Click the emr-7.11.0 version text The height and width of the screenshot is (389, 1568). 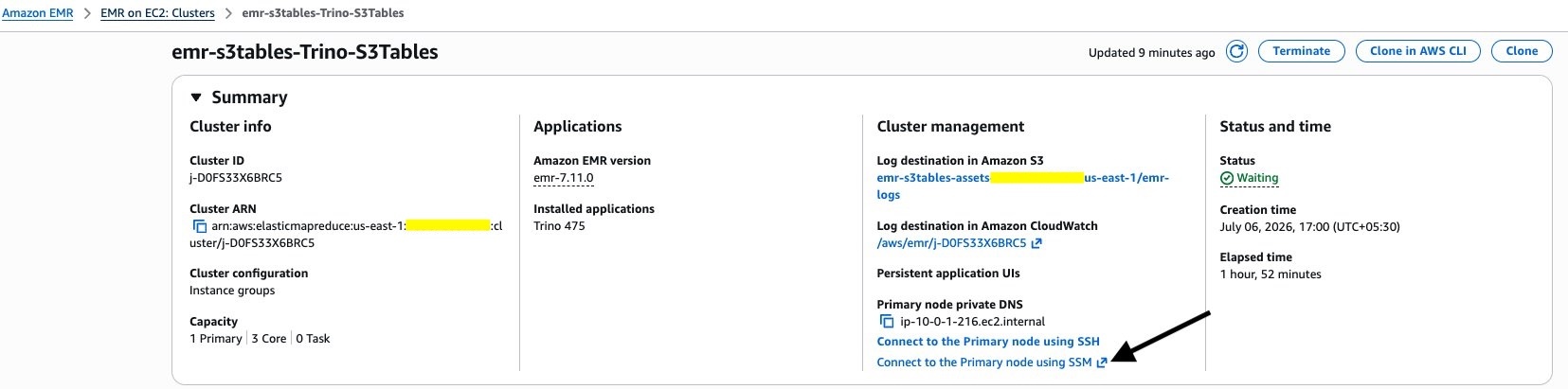(564, 178)
